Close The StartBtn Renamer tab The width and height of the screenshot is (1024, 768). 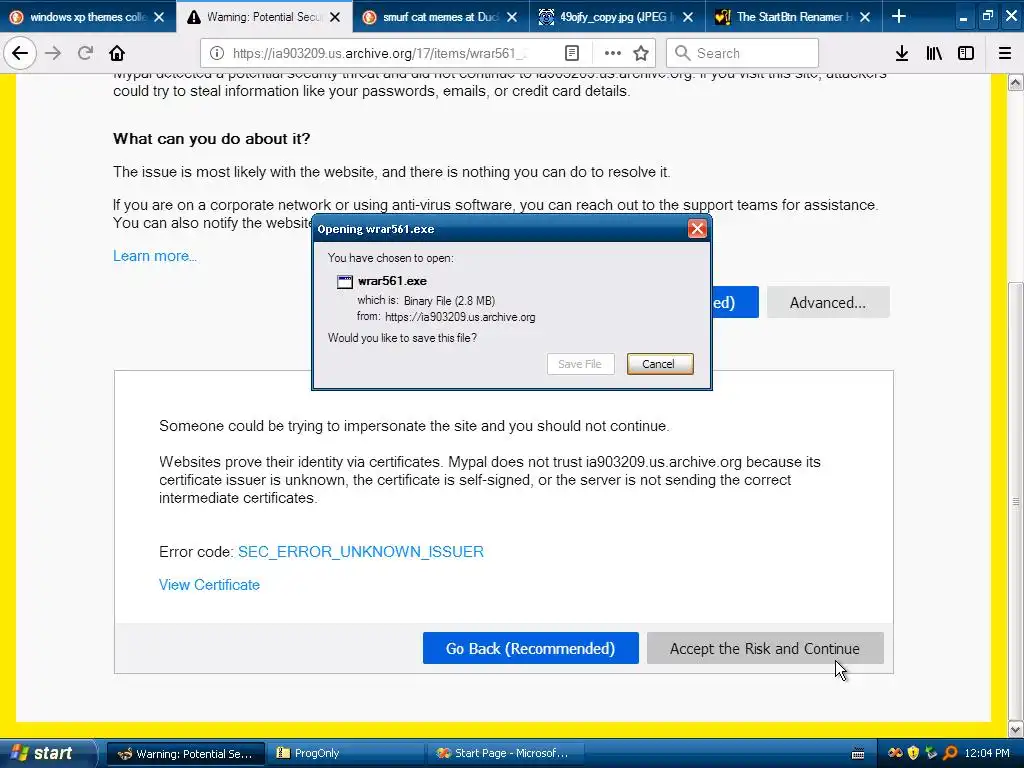coord(865,17)
